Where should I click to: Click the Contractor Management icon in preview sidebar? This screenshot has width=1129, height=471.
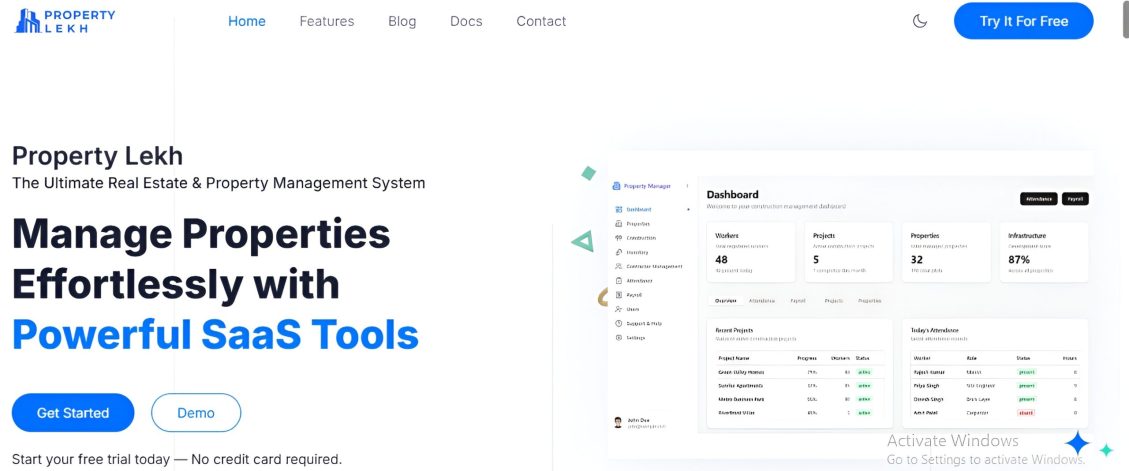(619, 266)
